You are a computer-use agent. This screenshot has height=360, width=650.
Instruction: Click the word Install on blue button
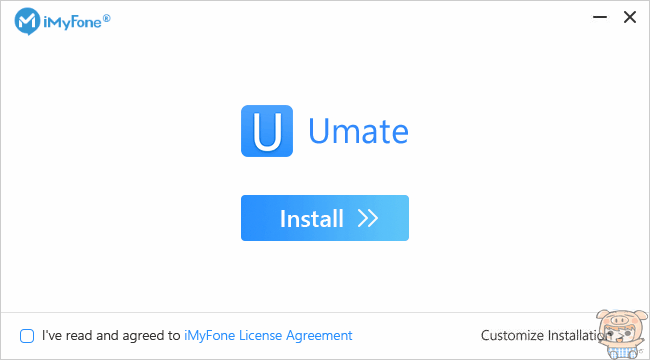coord(312,218)
